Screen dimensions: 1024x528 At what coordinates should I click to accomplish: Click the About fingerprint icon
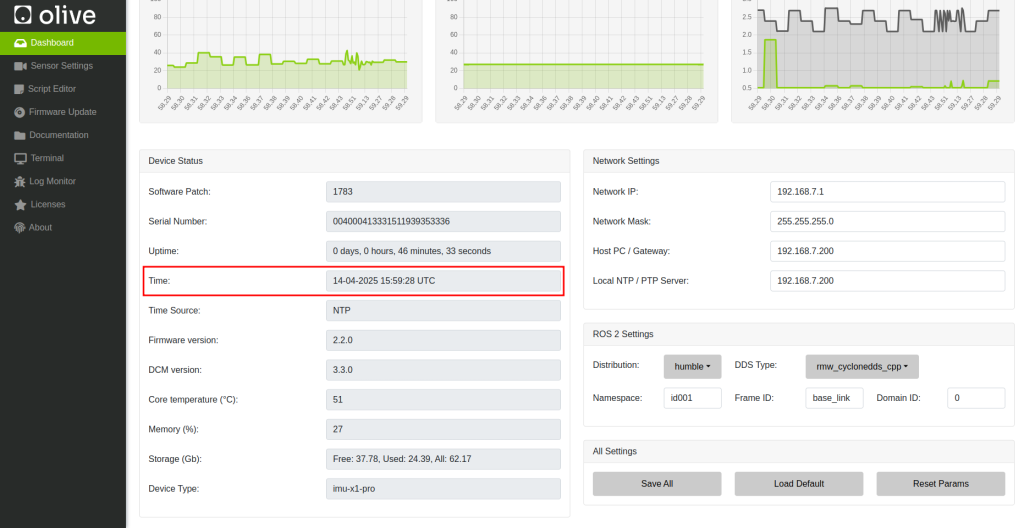coord(20,227)
